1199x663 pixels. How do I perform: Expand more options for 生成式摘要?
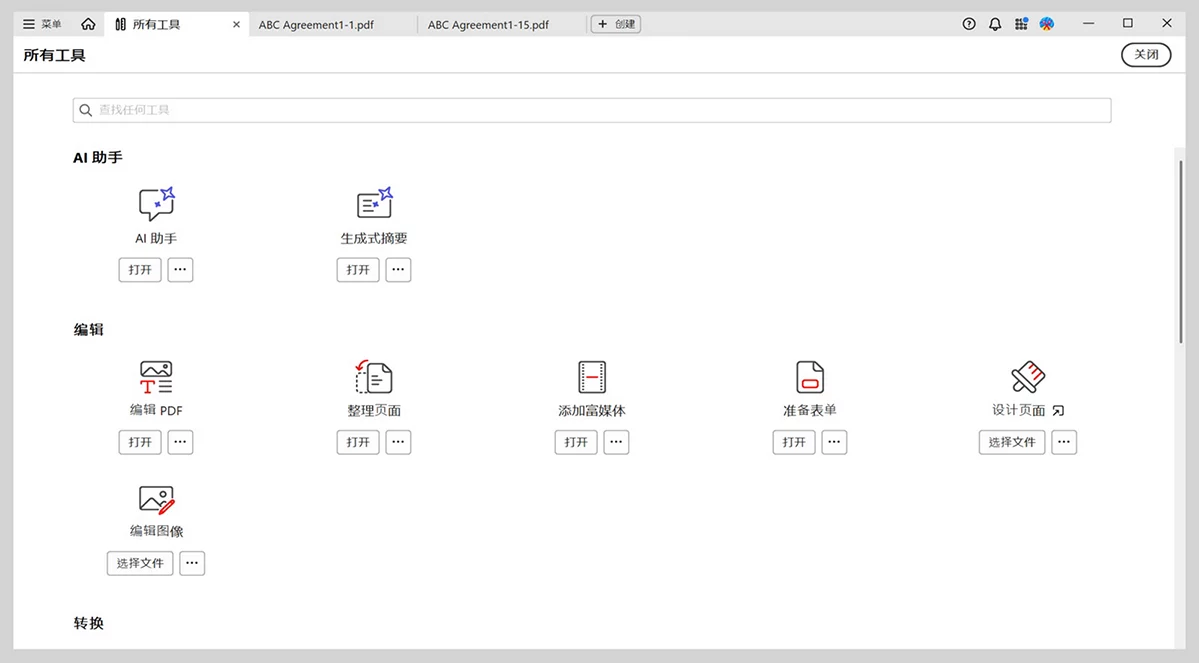tap(398, 270)
